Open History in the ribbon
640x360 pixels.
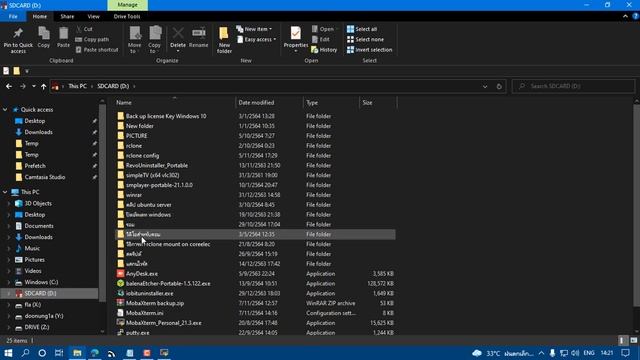[324, 50]
